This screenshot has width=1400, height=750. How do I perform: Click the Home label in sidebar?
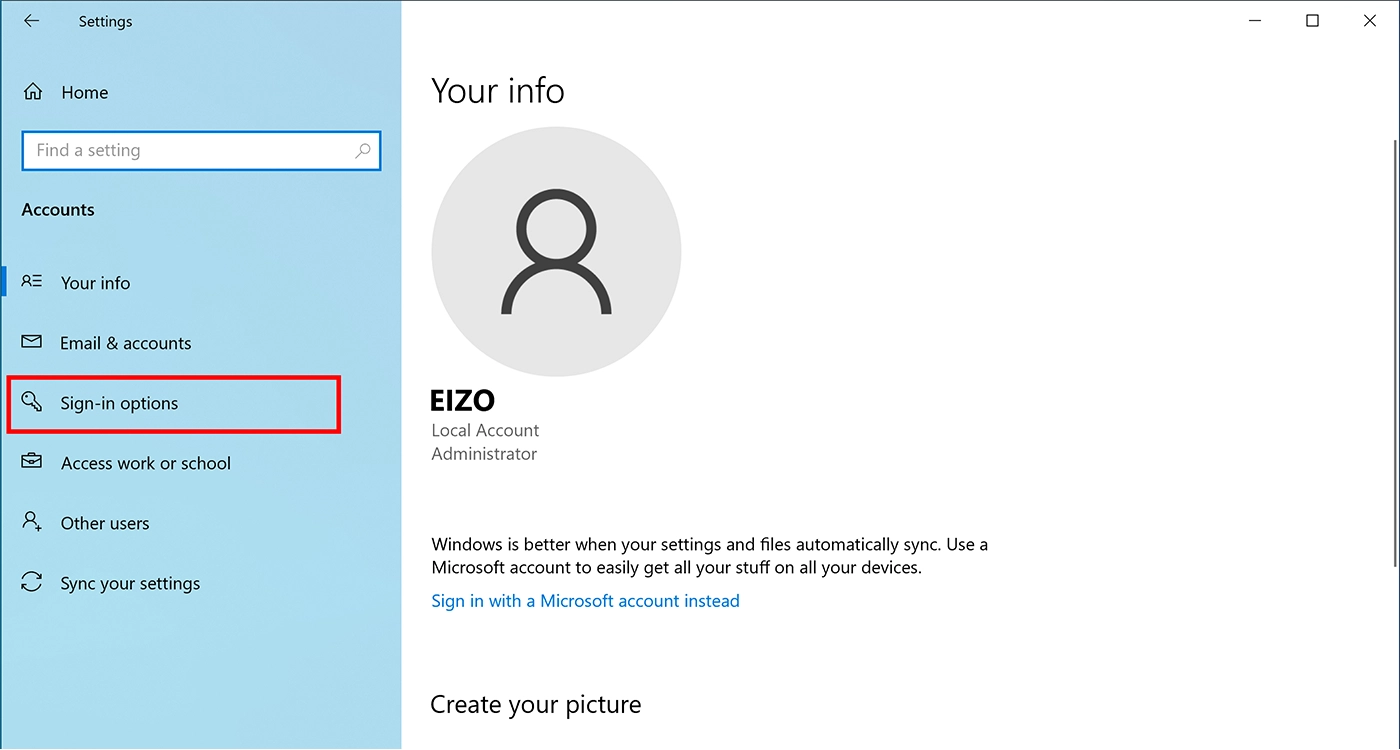(x=85, y=92)
